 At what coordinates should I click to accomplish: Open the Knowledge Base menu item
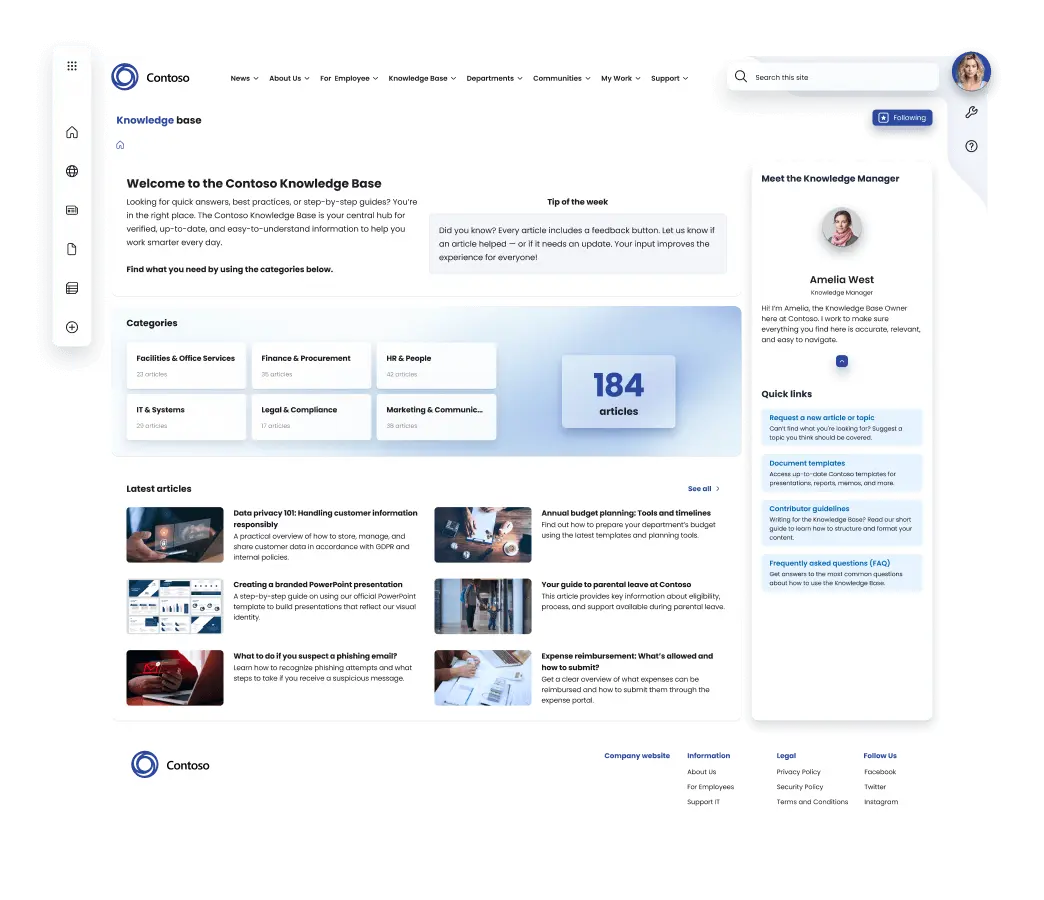coord(422,78)
